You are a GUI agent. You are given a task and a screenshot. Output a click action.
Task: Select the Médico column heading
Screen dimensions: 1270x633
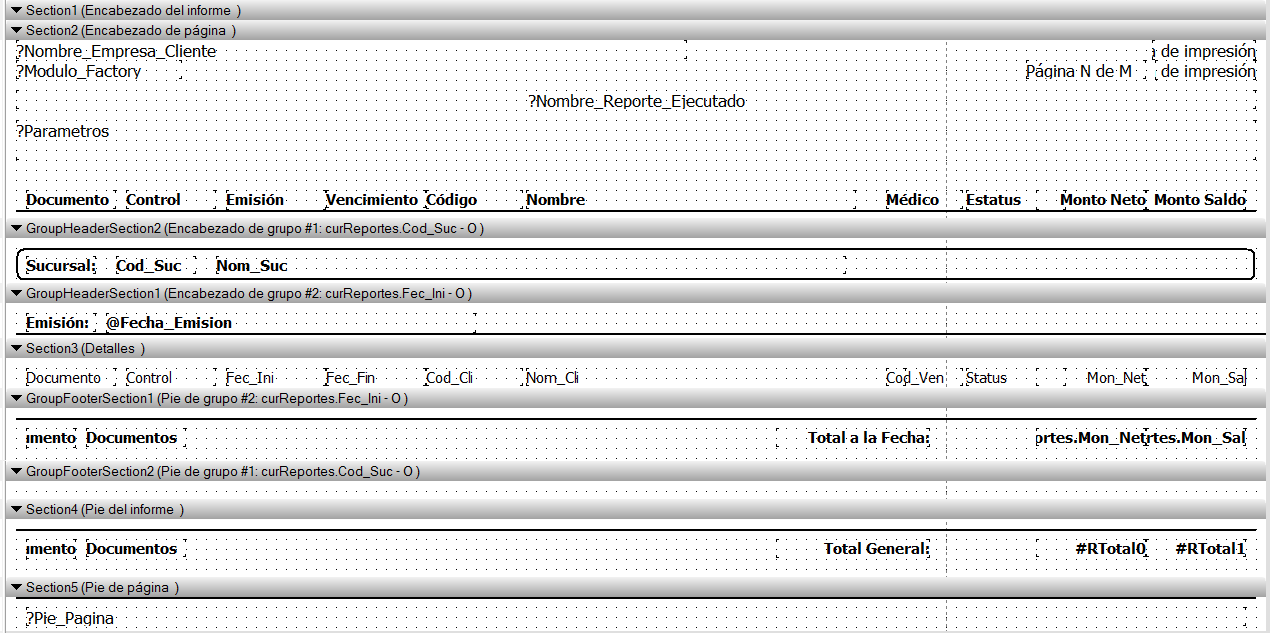click(x=913, y=200)
